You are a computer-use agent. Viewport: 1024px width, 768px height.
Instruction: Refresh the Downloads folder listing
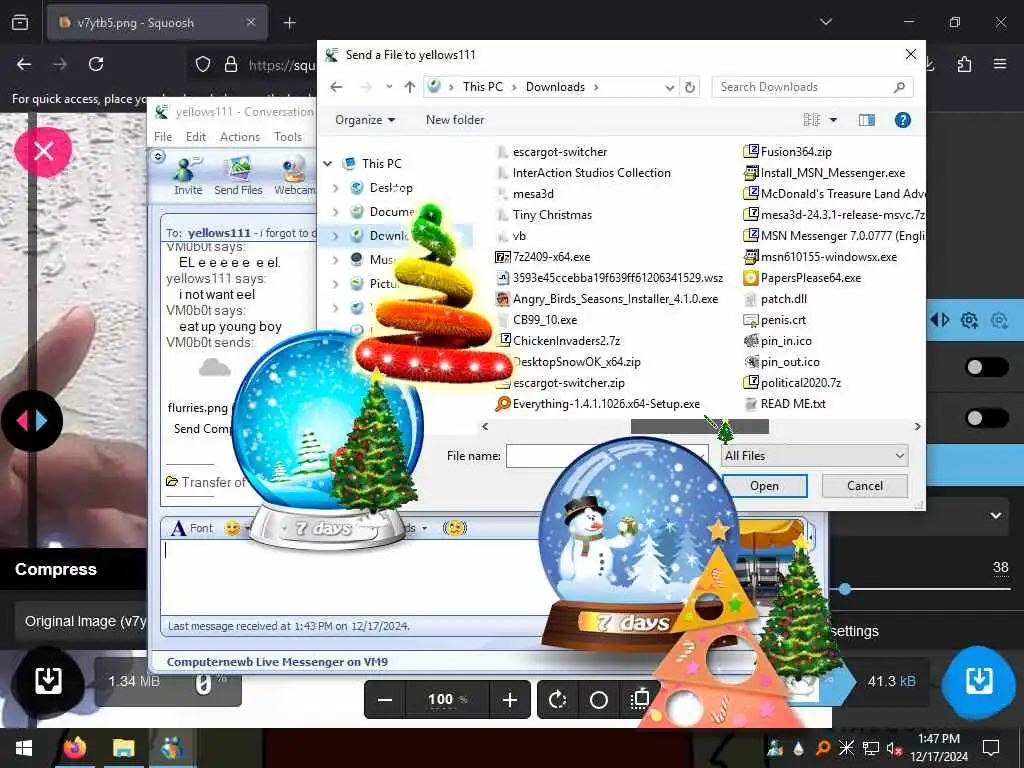pyautogui.click(x=690, y=87)
